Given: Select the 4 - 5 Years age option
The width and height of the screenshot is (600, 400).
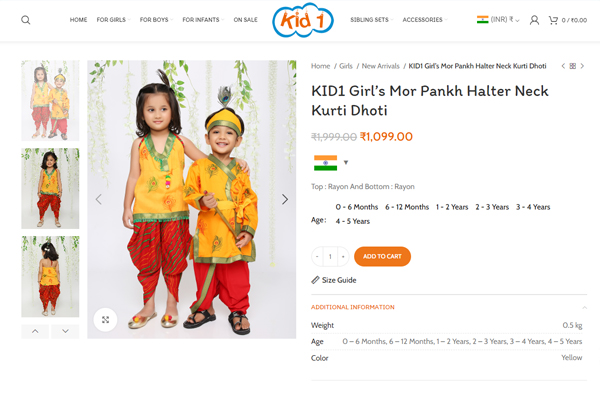Looking at the screenshot, I should click(x=352, y=221).
